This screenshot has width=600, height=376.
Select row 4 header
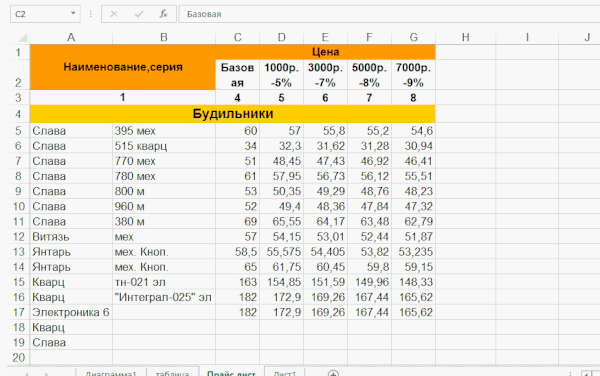click(18, 114)
